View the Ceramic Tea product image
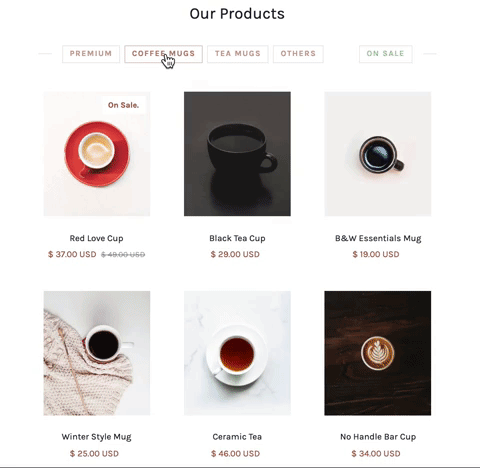This screenshot has height=468, width=480. [237, 353]
